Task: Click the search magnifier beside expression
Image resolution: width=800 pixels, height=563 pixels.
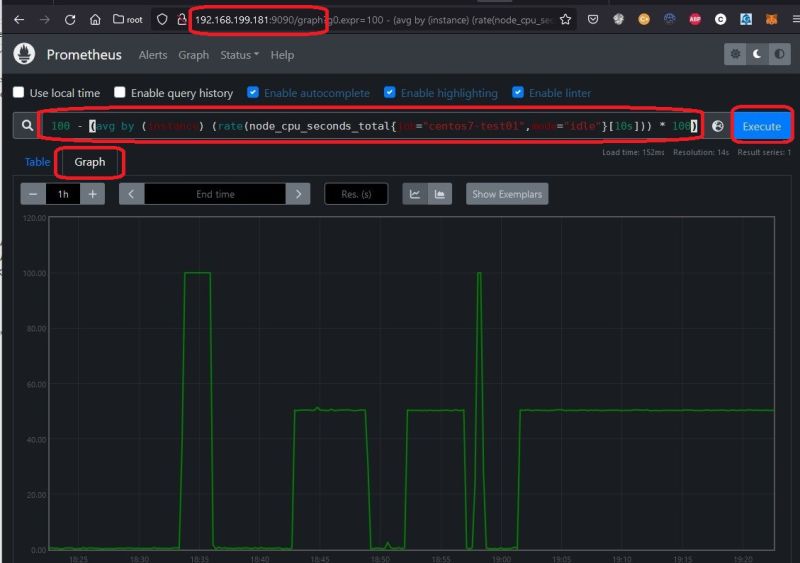Action: (27, 126)
